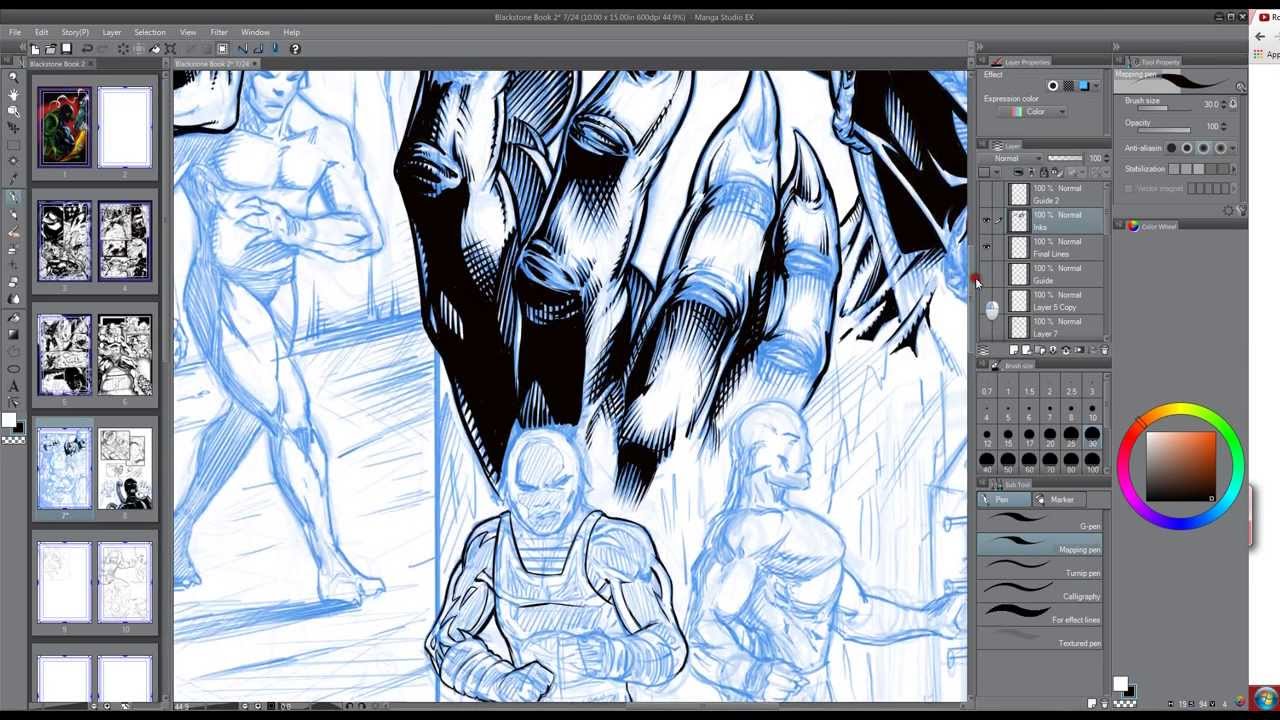
Task: Toggle visibility of the Inks layer
Action: point(986,221)
